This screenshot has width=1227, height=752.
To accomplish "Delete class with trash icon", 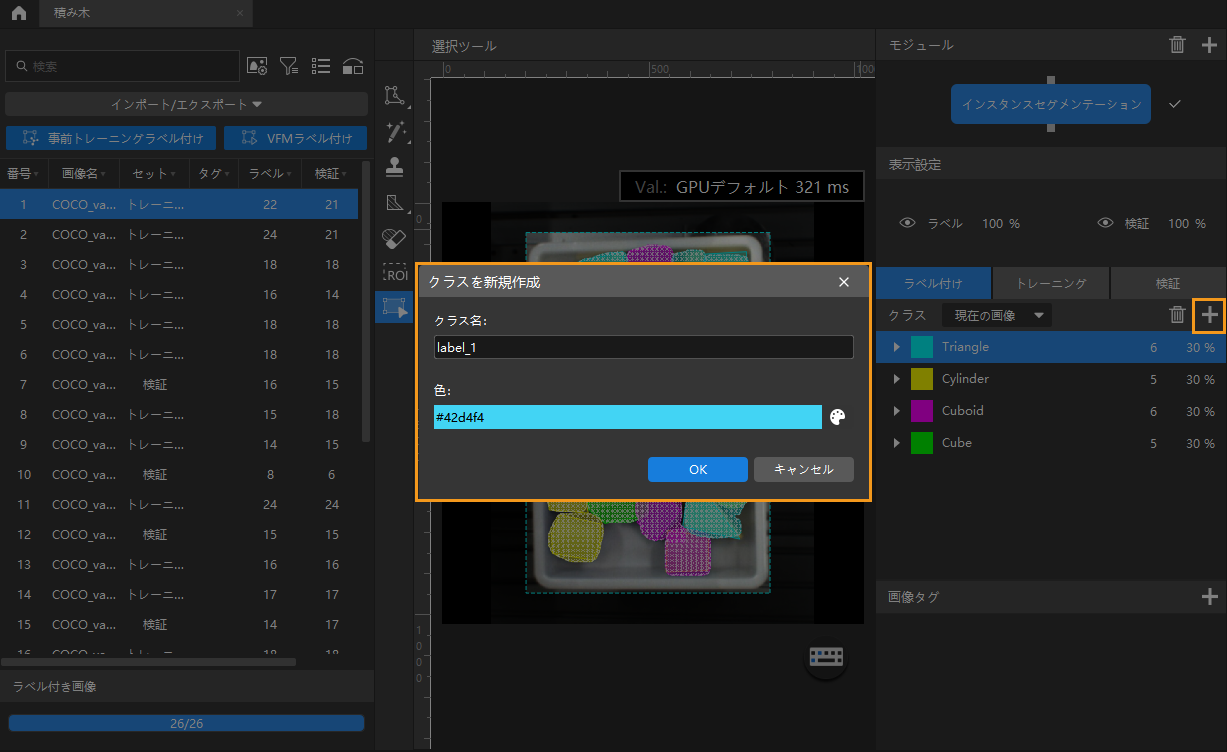I will (1177, 315).
